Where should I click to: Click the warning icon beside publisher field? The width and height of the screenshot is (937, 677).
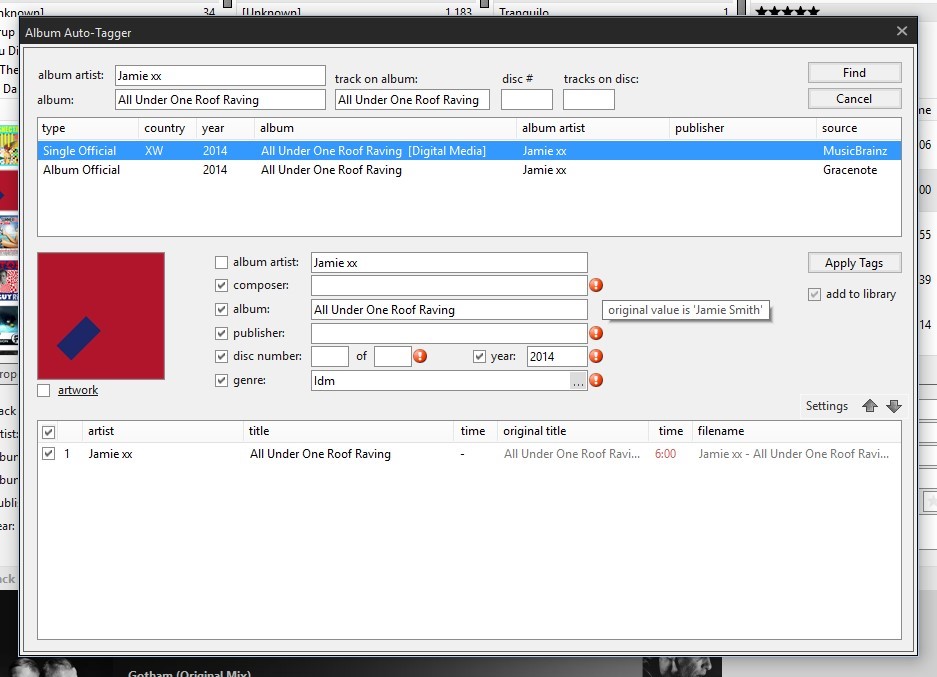[596, 333]
